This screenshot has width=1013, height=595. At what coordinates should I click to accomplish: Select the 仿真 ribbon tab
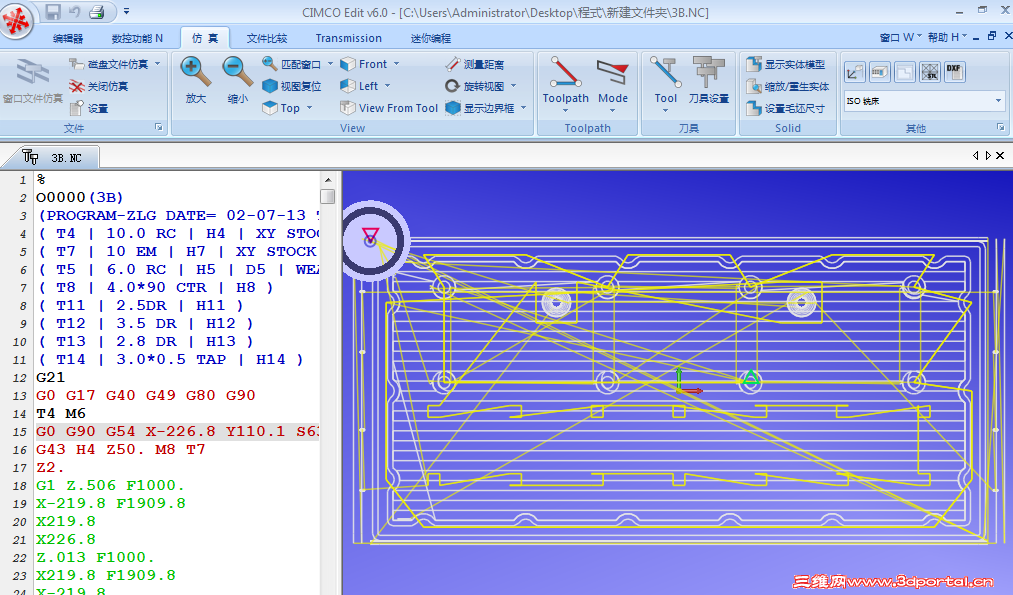click(x=205, y=38)
